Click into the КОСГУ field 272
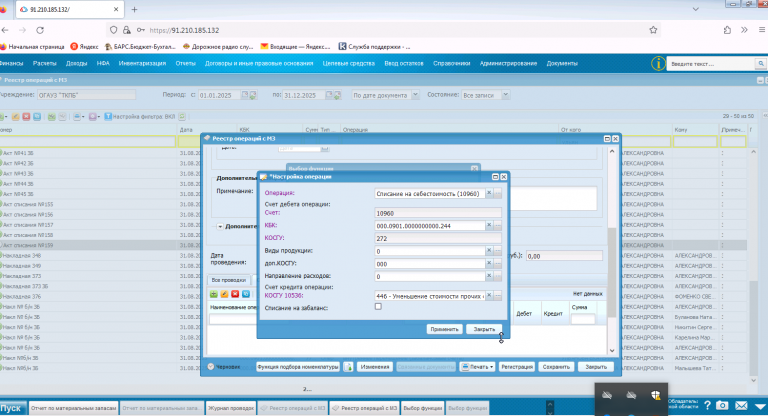The image size is (768, 416). (x=438, y=239)
